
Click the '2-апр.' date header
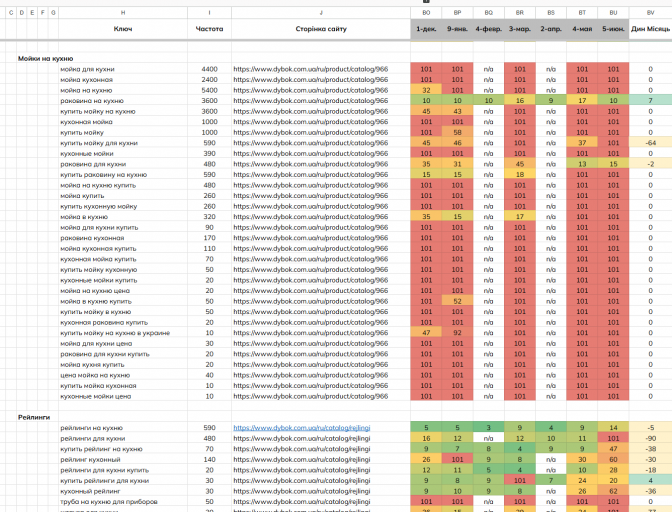(x=551, y=29)
